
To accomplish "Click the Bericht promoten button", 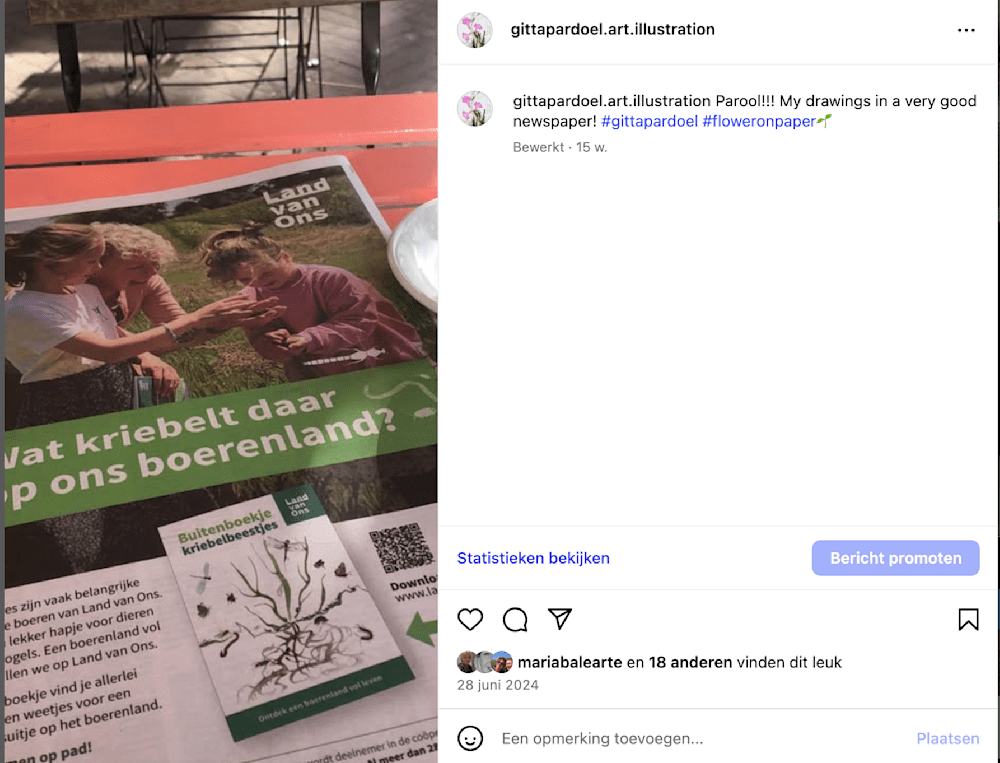I will coord(895,558).
